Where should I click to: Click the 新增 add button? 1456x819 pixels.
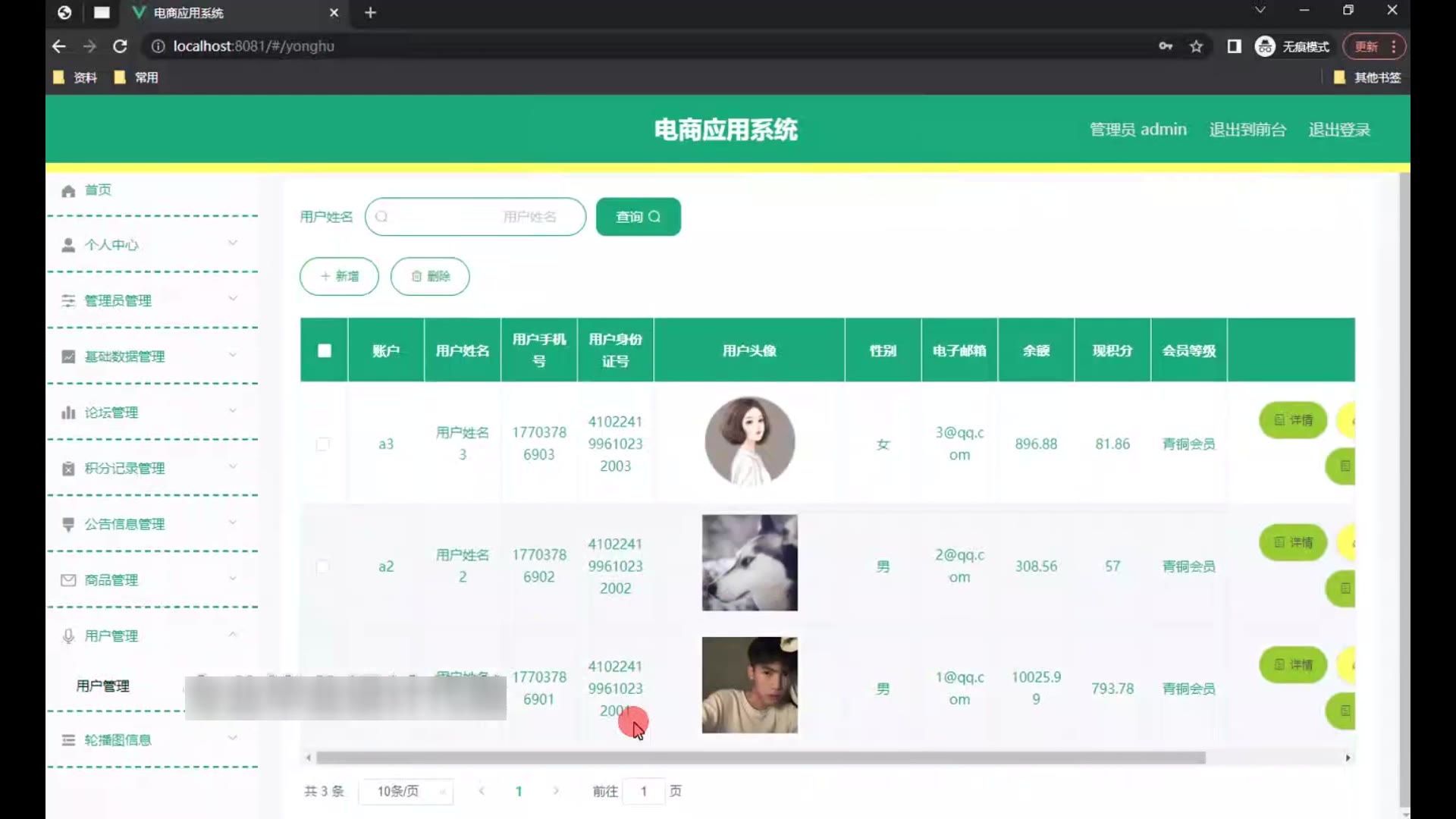pos(339,276)
